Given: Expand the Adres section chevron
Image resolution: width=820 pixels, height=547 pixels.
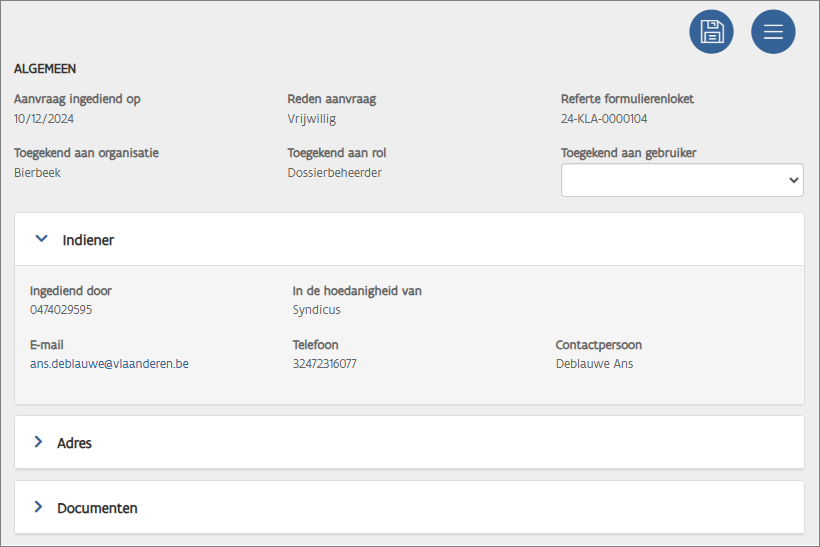Looking at the screenshot, I should point(38,442).
